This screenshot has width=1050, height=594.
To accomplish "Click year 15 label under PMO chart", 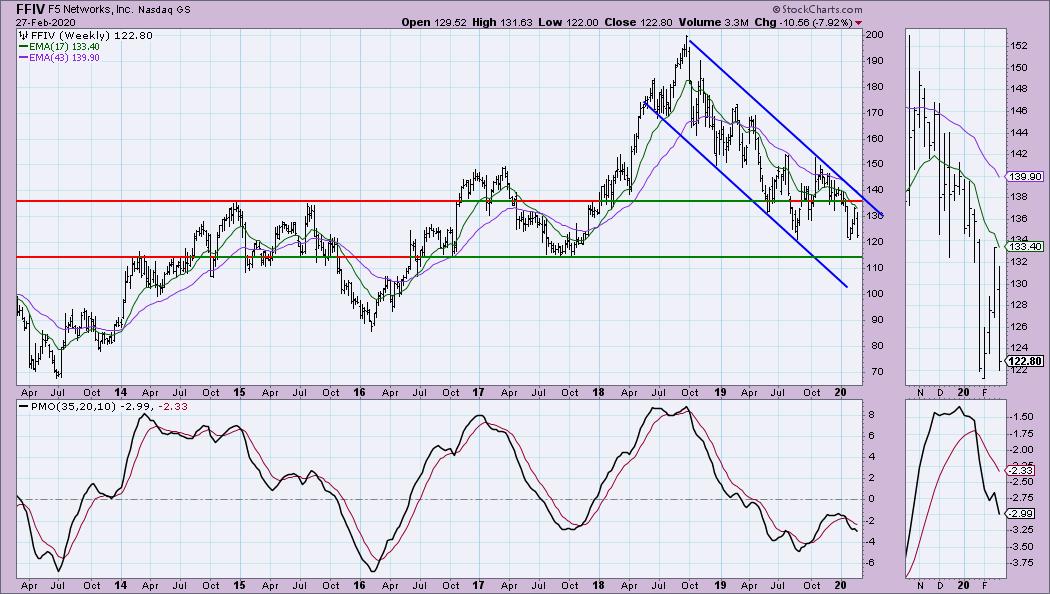I will (x=240, y=585).
